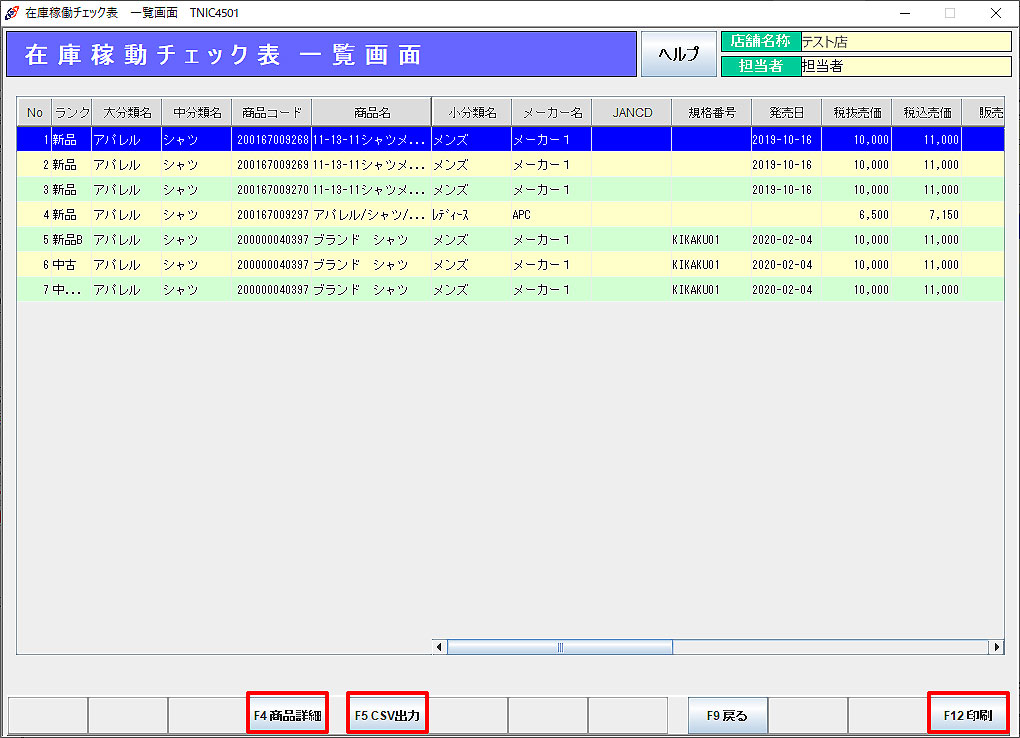
Task: Sort by 商品コード column header
Action: [x=271, y=112]
